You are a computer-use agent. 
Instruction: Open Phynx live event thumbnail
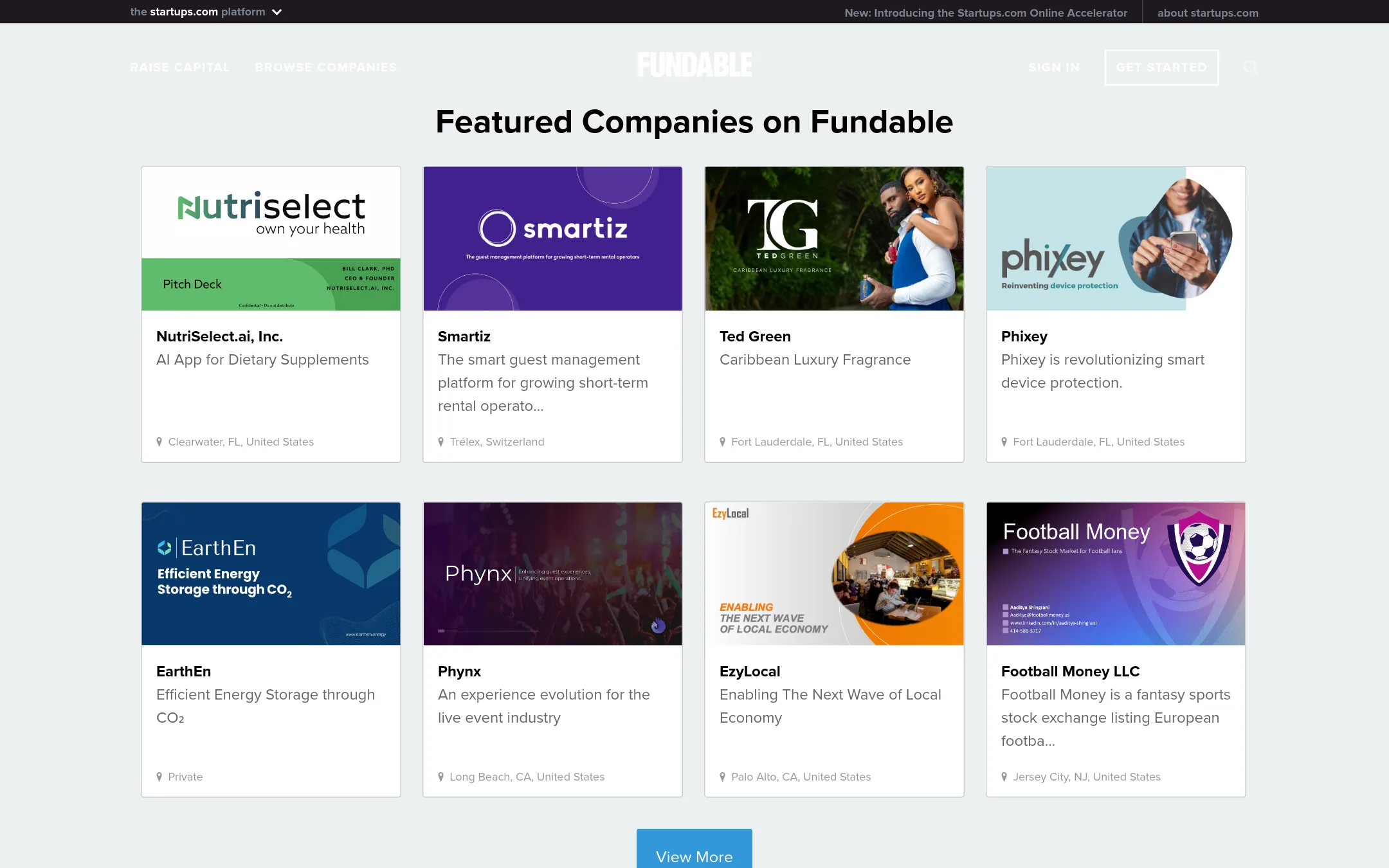click(552, 574)
